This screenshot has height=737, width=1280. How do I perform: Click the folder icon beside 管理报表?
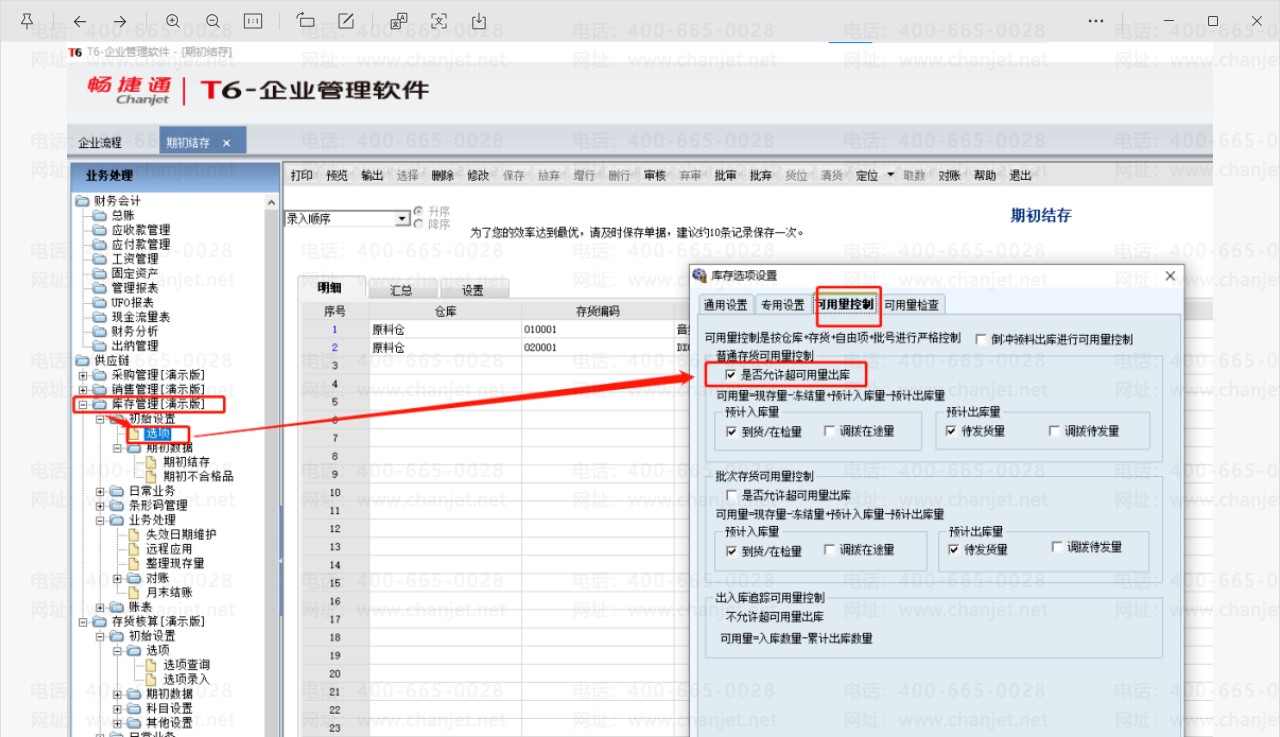99,288
